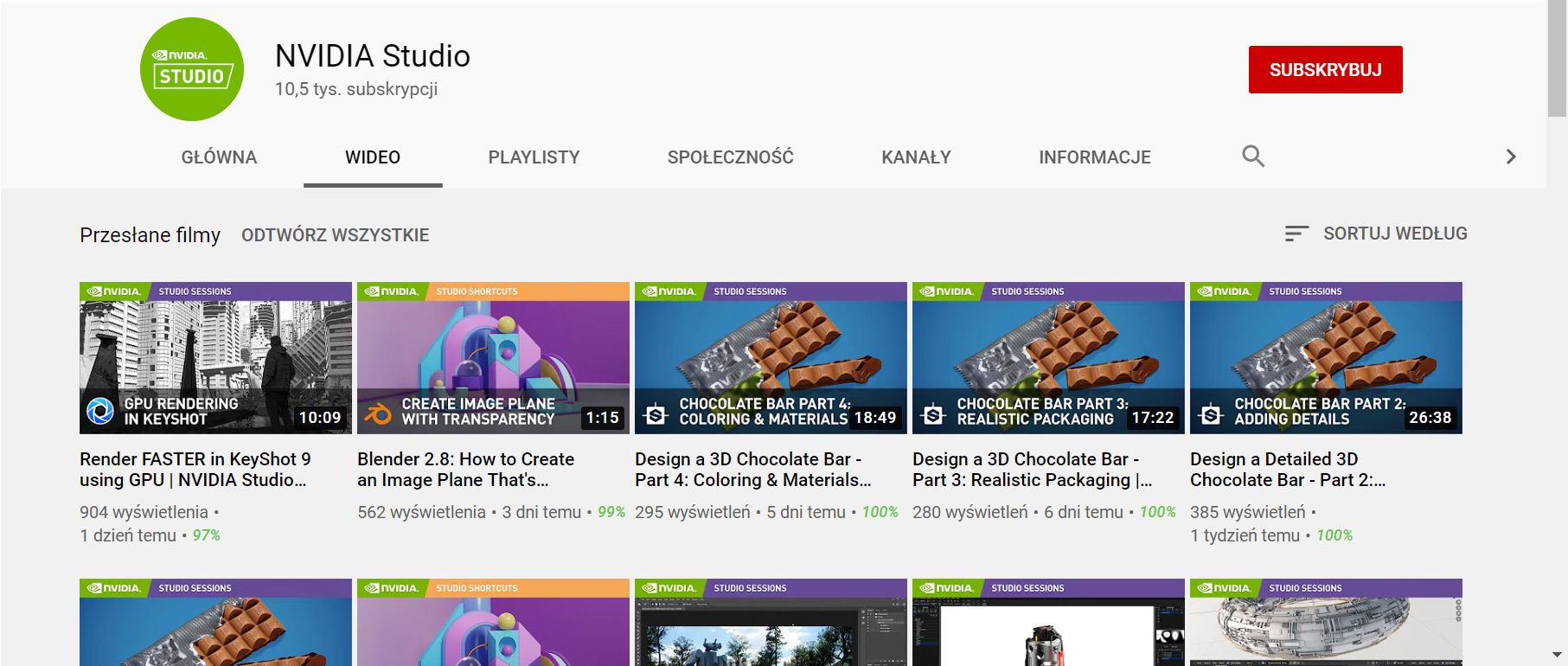
Task: Open second-row purple Studio Shortcuts thumbnail
Action: click(x=493, y=622)
